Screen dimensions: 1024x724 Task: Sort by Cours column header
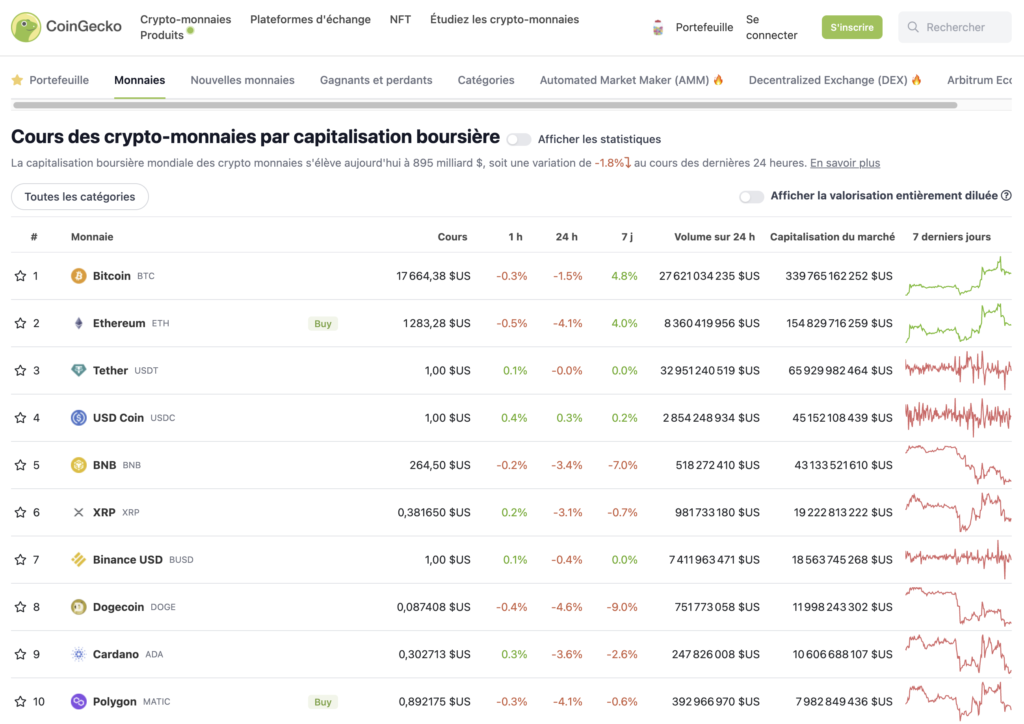point(453,237)
